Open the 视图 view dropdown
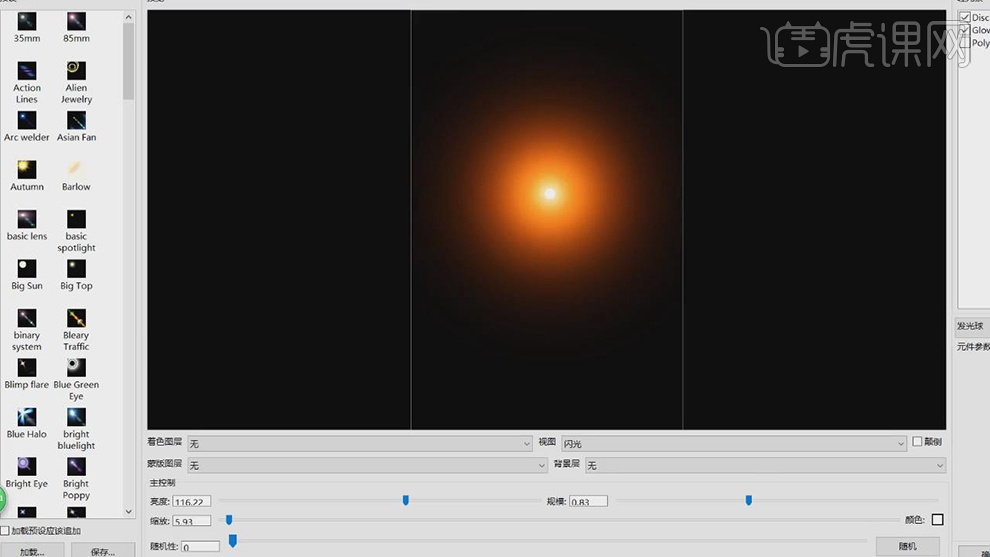 click(x=734, y=444)
